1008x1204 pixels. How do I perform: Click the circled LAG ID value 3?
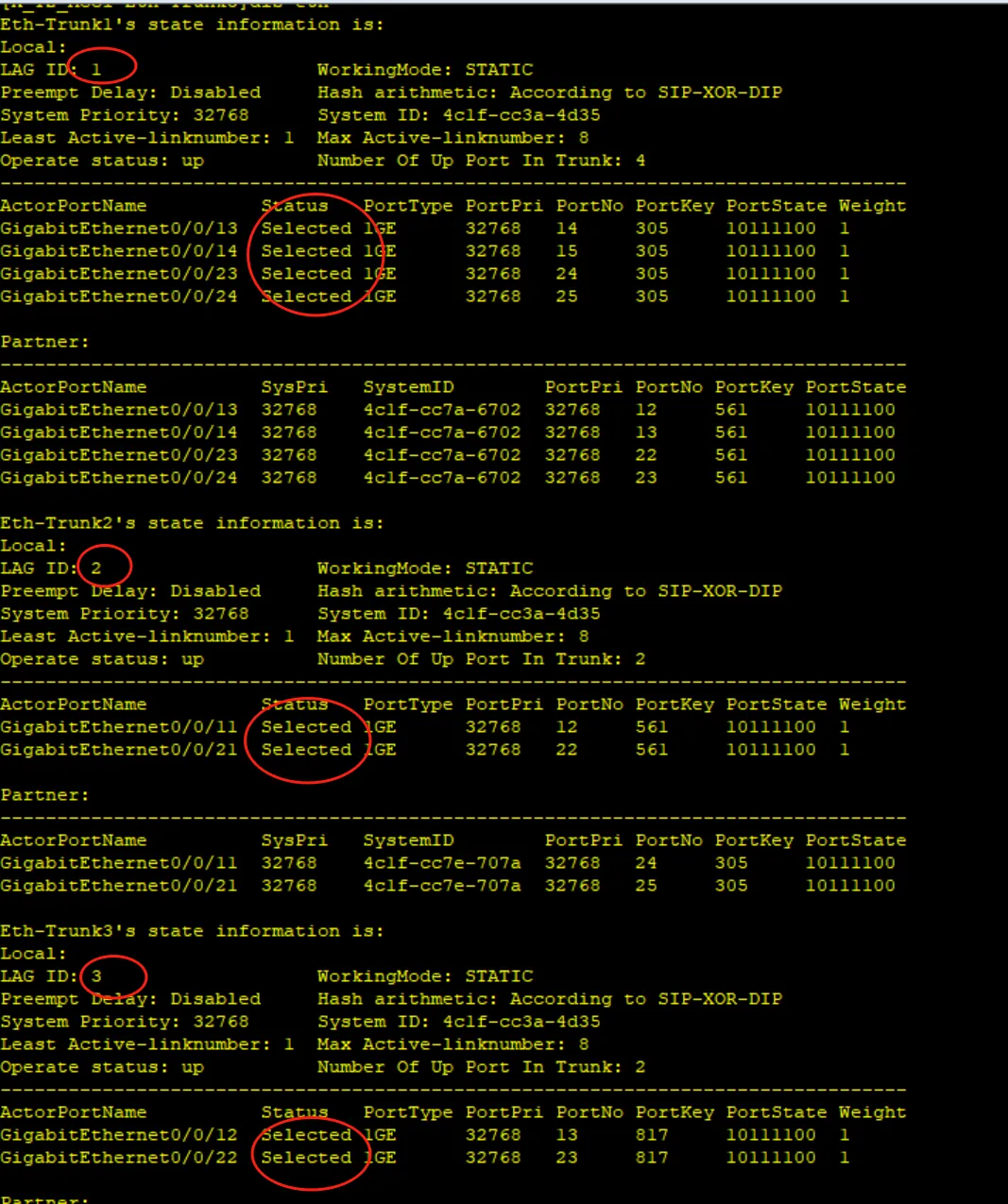[96, 976]
